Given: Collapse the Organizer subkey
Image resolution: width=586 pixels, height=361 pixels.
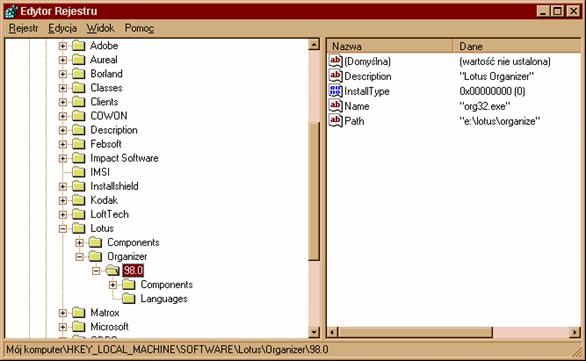Looking at the screenshot, I should pos(79,256).
